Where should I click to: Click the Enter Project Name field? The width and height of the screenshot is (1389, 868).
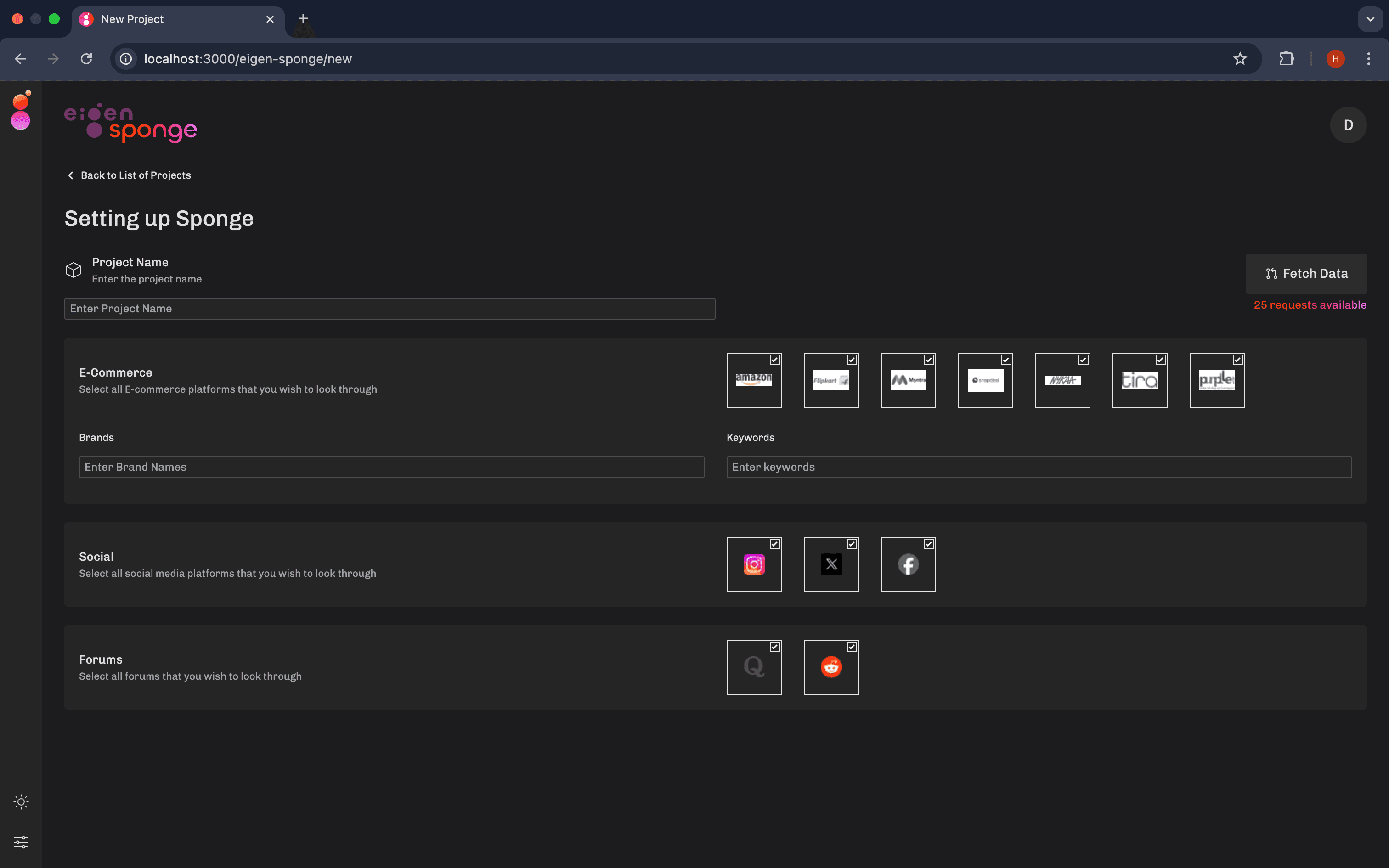pos(390,308)
